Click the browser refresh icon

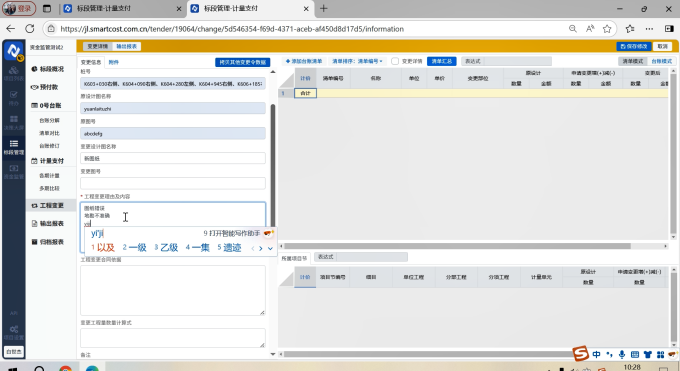(x=29, y=29)
